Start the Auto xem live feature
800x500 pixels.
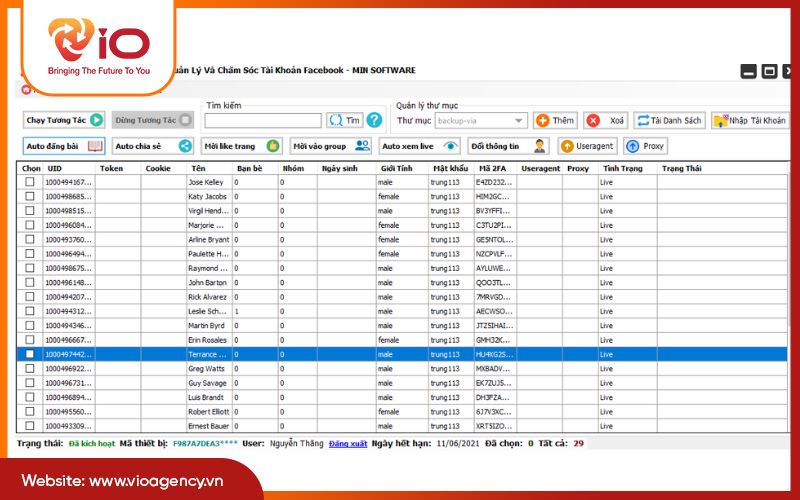pos(420,146)
